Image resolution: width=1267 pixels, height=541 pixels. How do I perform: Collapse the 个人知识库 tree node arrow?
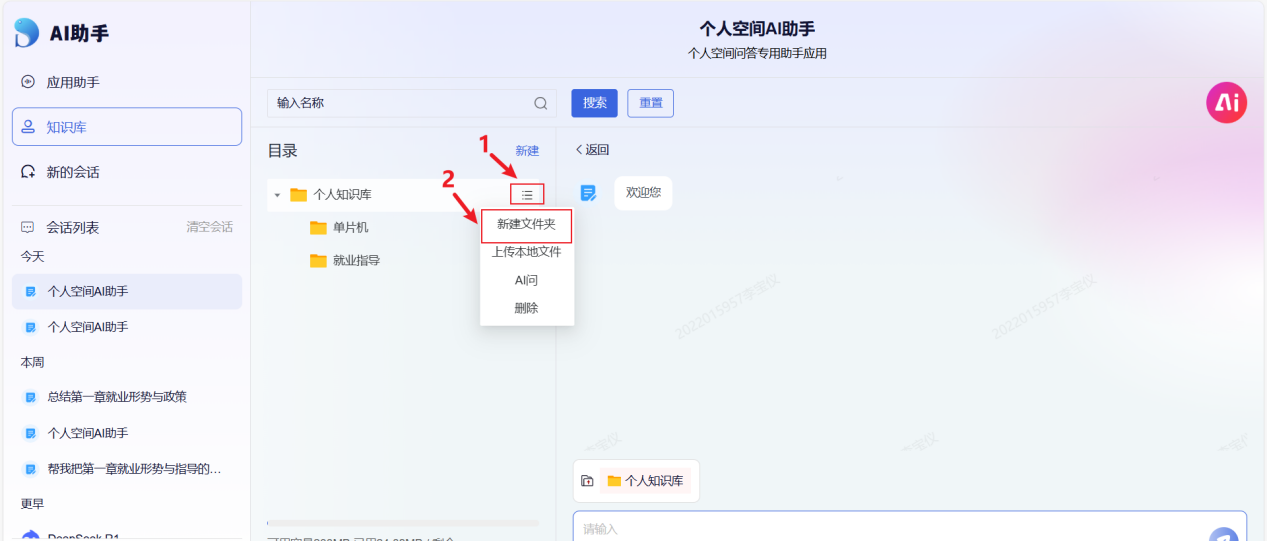coord(277,195)
